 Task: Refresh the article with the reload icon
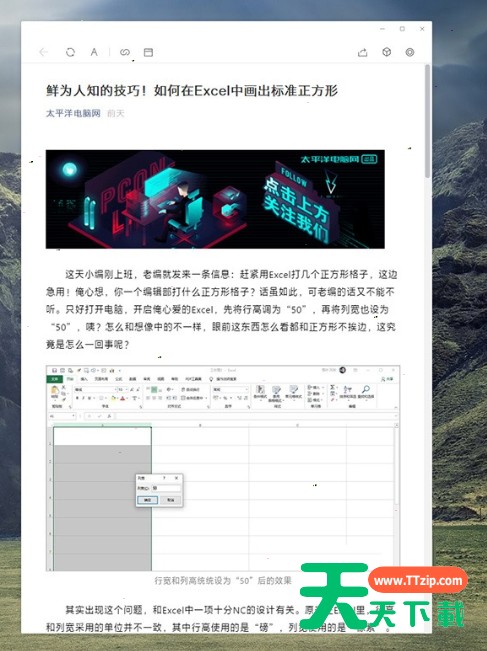(70, 52)
